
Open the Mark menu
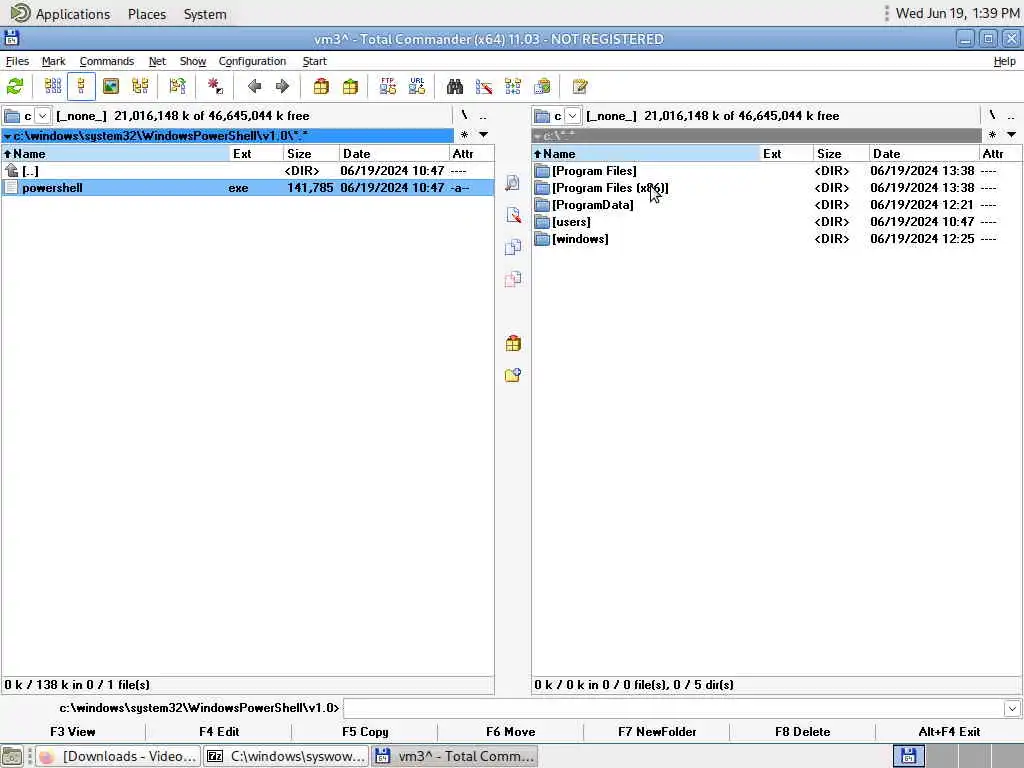54,61
